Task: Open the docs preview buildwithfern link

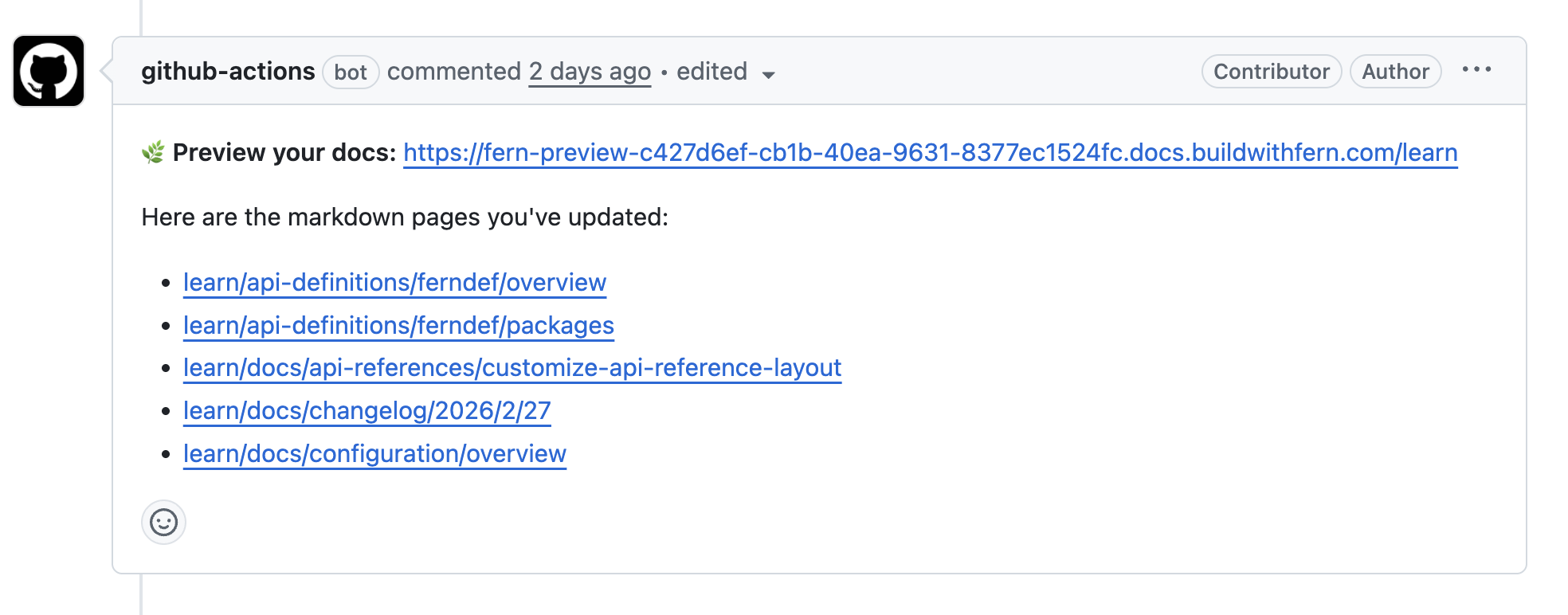Action: click(x=931, y=152)
